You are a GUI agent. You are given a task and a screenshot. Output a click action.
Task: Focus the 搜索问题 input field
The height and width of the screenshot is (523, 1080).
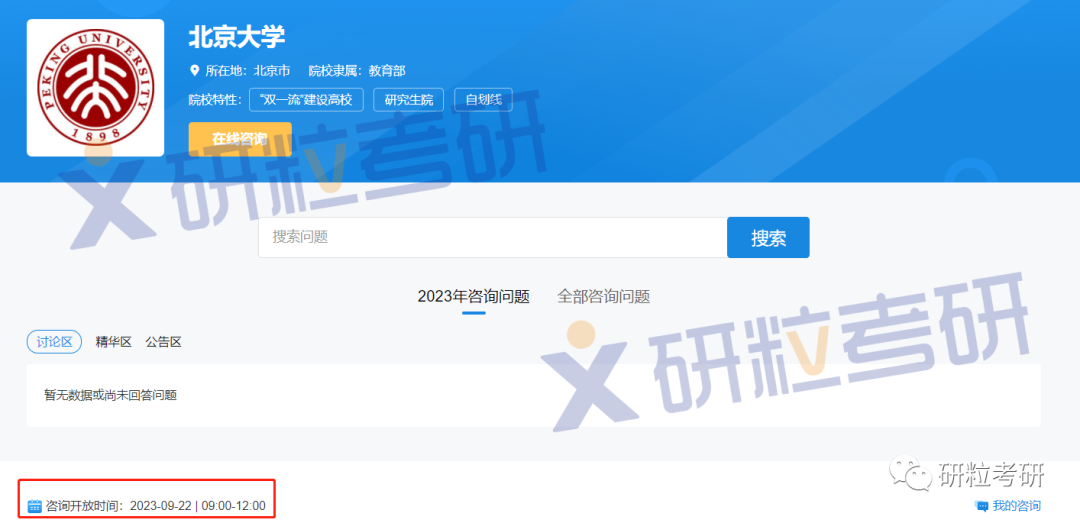[x=493, y=238]
